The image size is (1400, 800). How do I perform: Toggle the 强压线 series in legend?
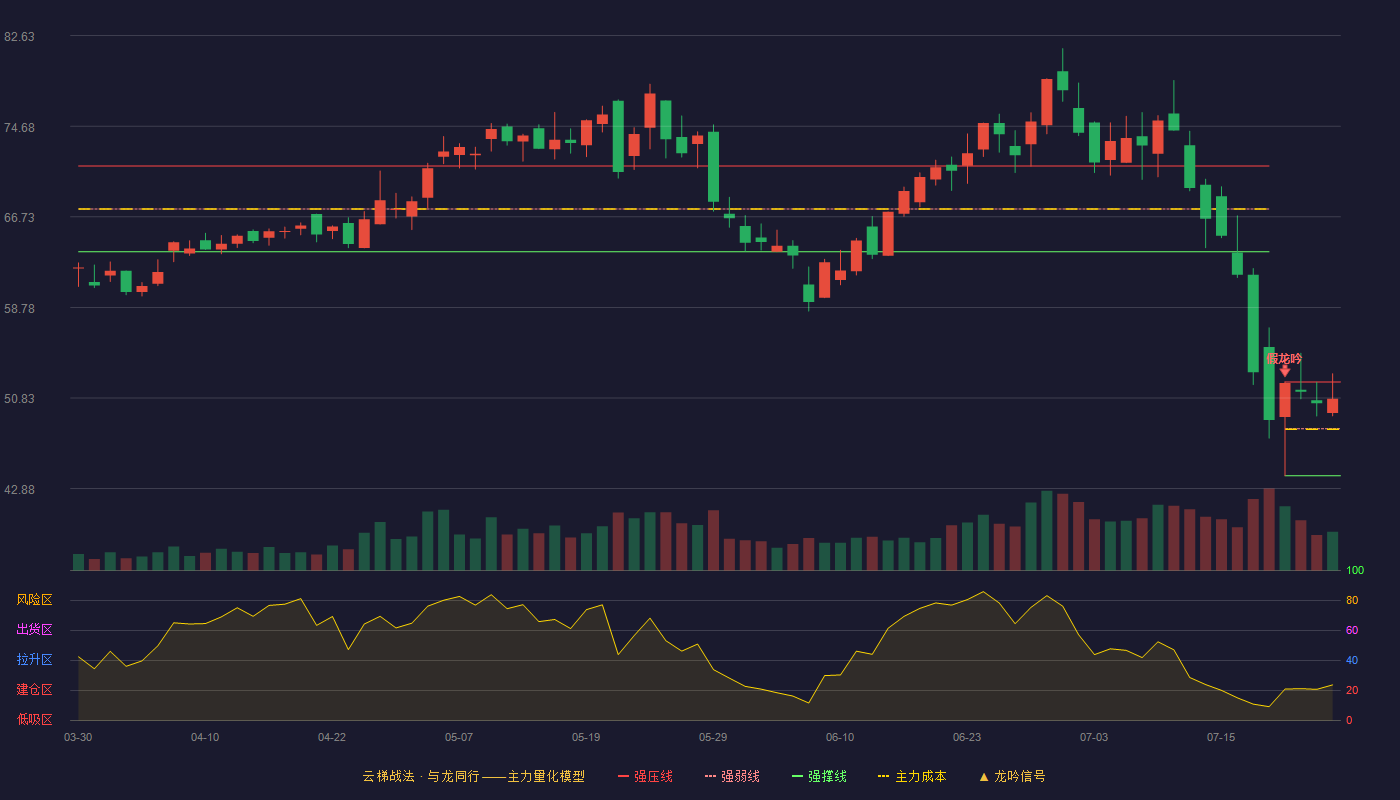[x=653, y=777]
